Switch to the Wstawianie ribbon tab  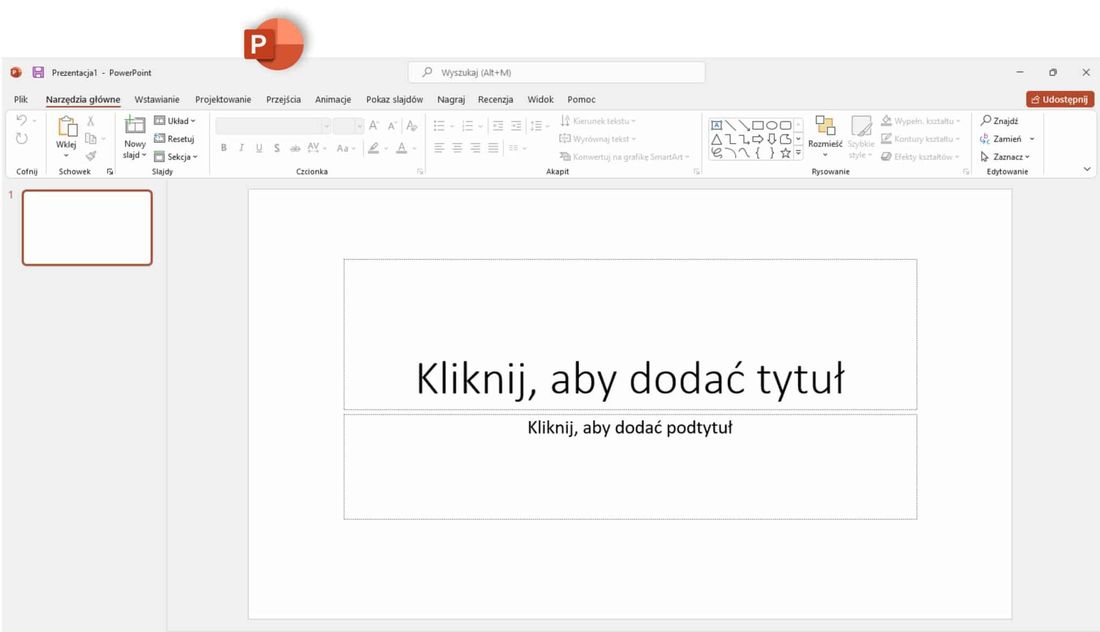[156, 99]
